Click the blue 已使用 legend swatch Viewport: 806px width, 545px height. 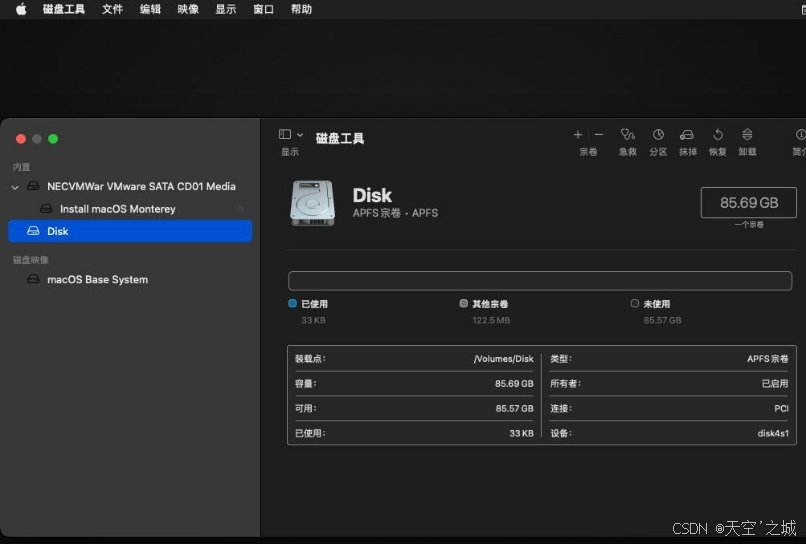click(x=292, y=303)
